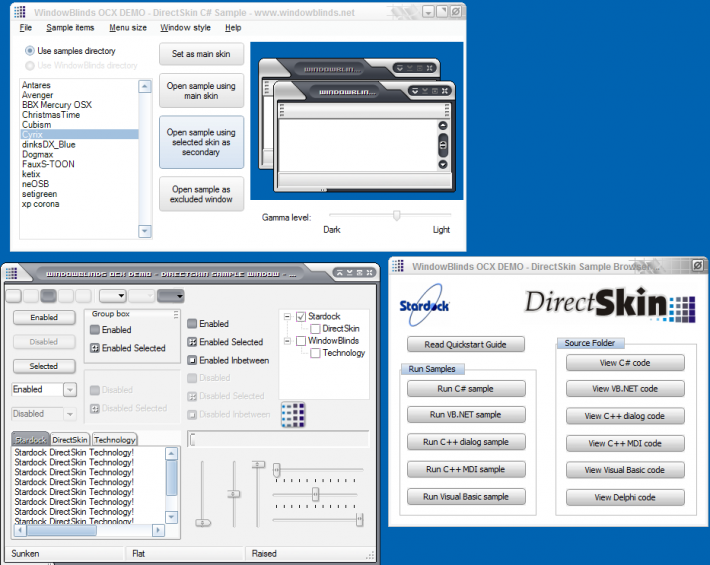Image resolution: width=710 pixels, height=565 pixels.
Task: Click the grid app icon in C# Sample title bar
Action: (19, 12)
